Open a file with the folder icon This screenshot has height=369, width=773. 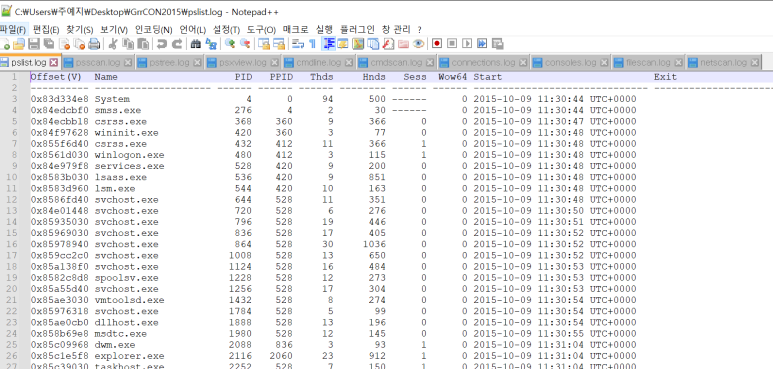(x=19, y=44)
